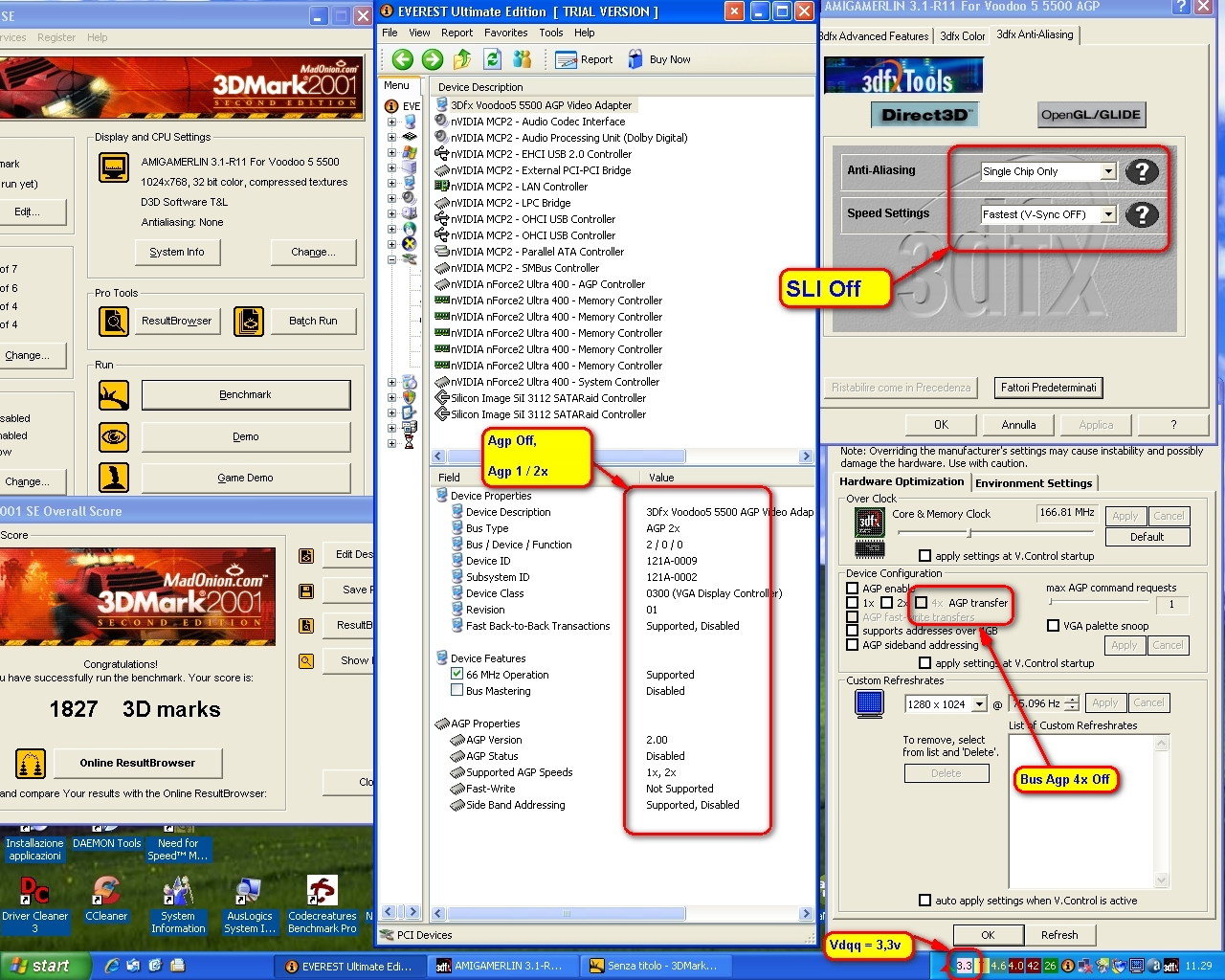Expand the Windows-logo tree node in EVEREST

pyautogui.click(x=391, y=152)
